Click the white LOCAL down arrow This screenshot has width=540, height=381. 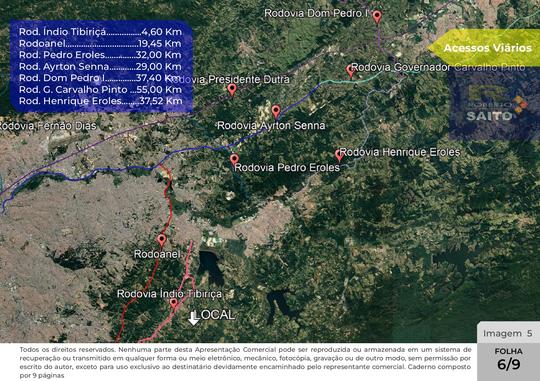click(x=194, y=319)
